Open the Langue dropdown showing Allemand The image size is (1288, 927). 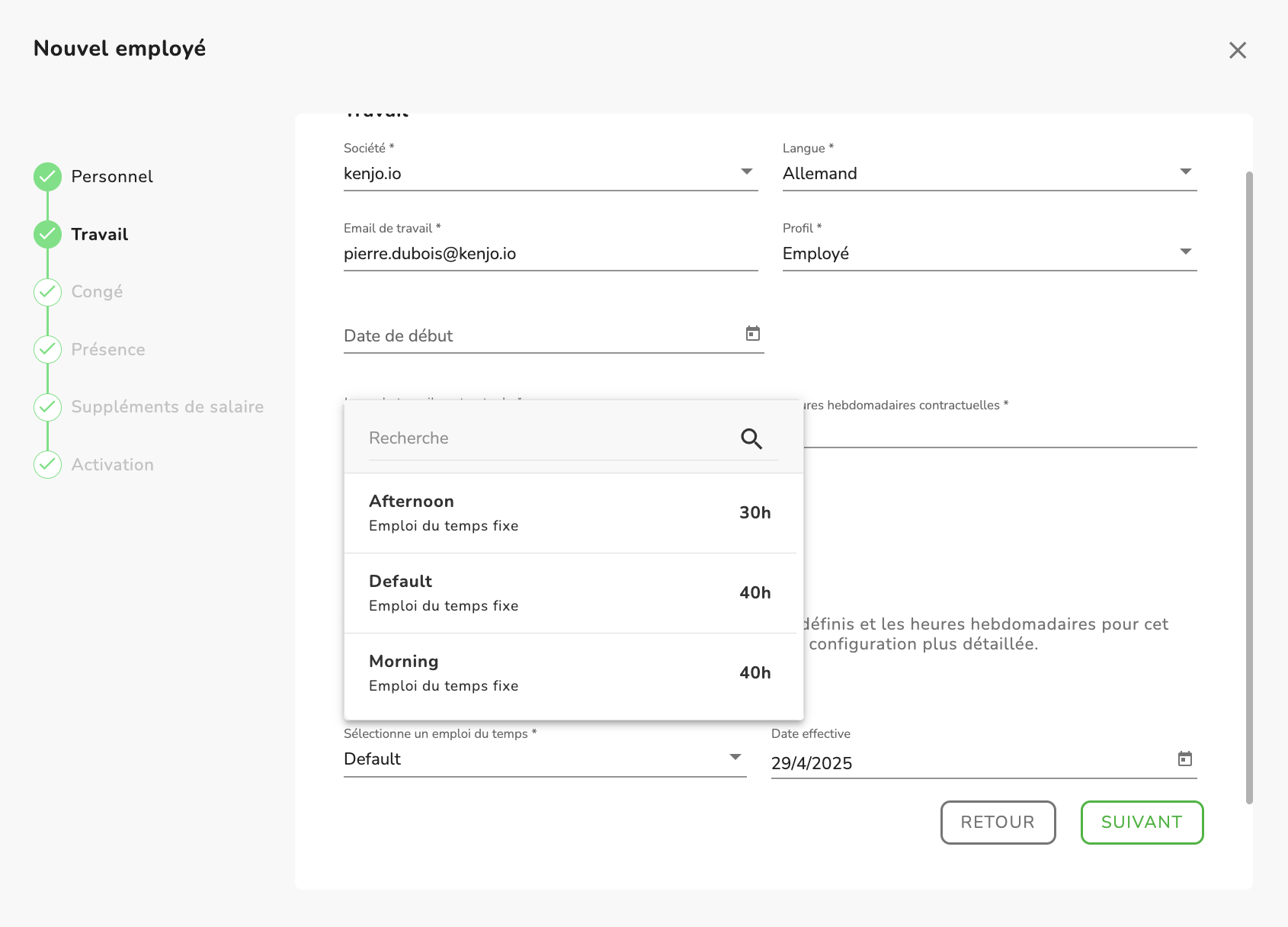point(1185,172)
